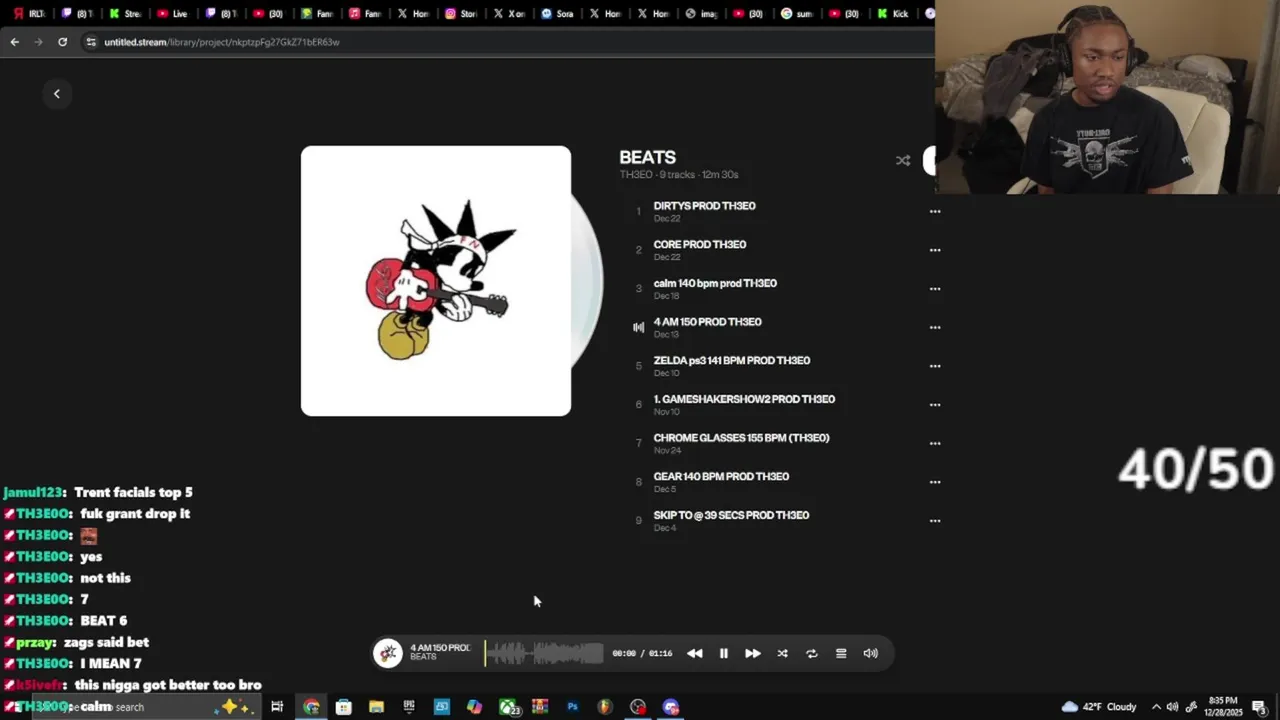The image size is (1280, 720).
Task: Open Xbox app from the taskbar
Action: coord(508,707)
